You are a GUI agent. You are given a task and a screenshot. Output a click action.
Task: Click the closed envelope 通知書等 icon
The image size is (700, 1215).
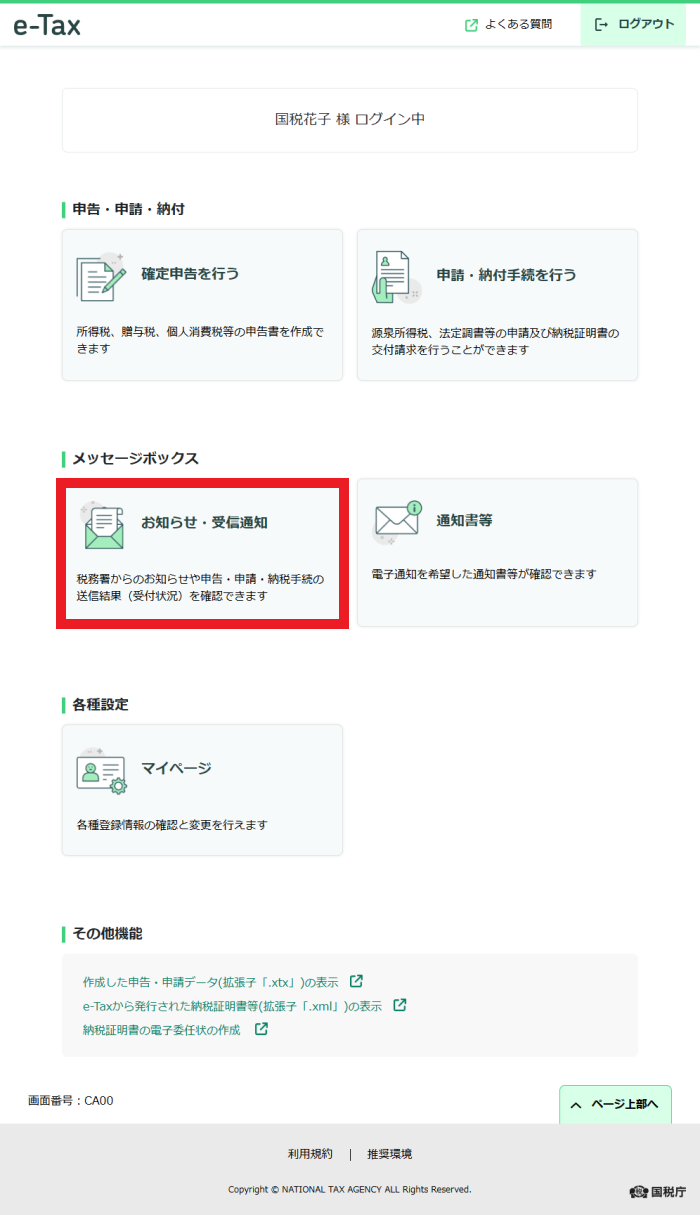click(397, 522)
